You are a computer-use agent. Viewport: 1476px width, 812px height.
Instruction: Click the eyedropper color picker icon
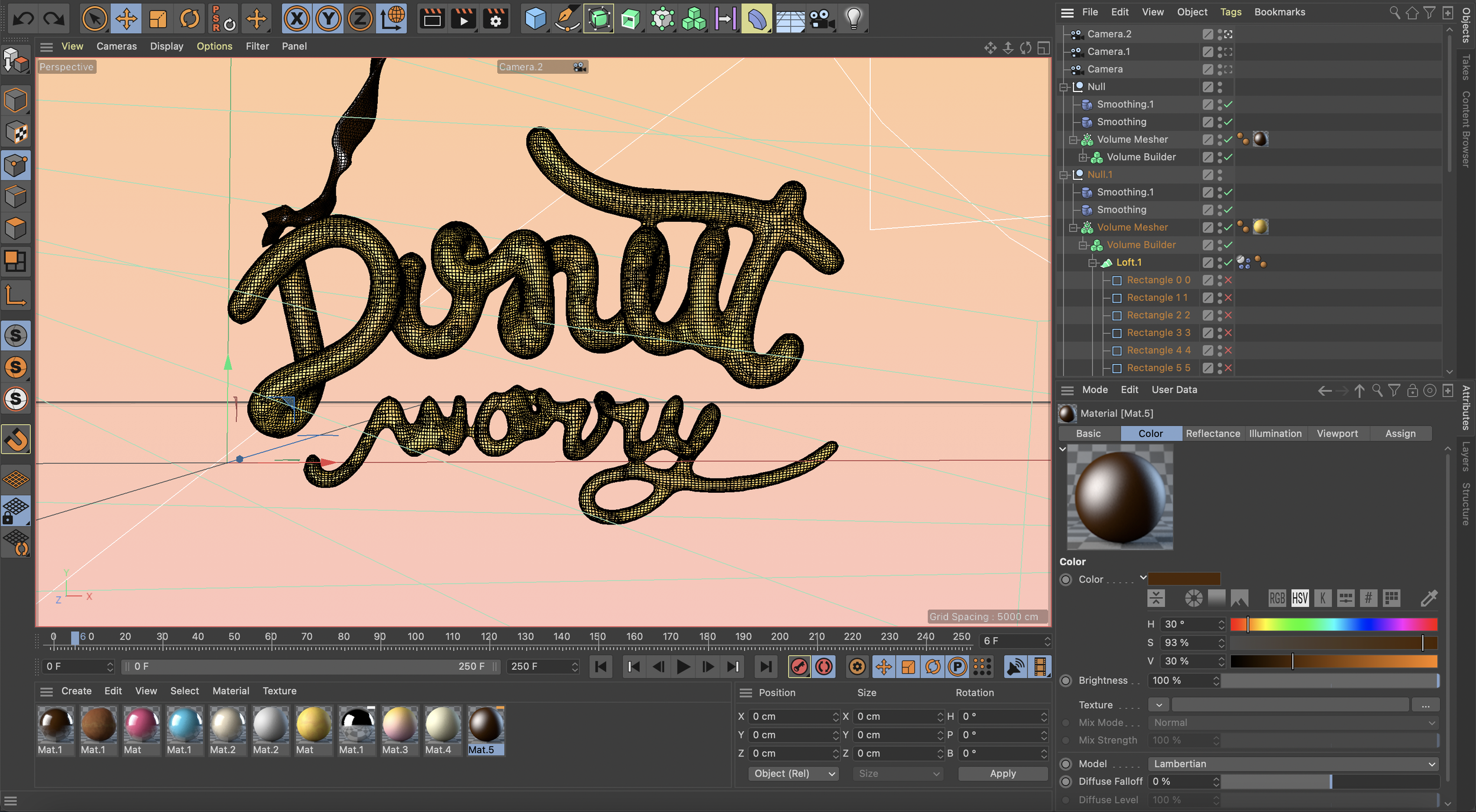[1428, 598]
